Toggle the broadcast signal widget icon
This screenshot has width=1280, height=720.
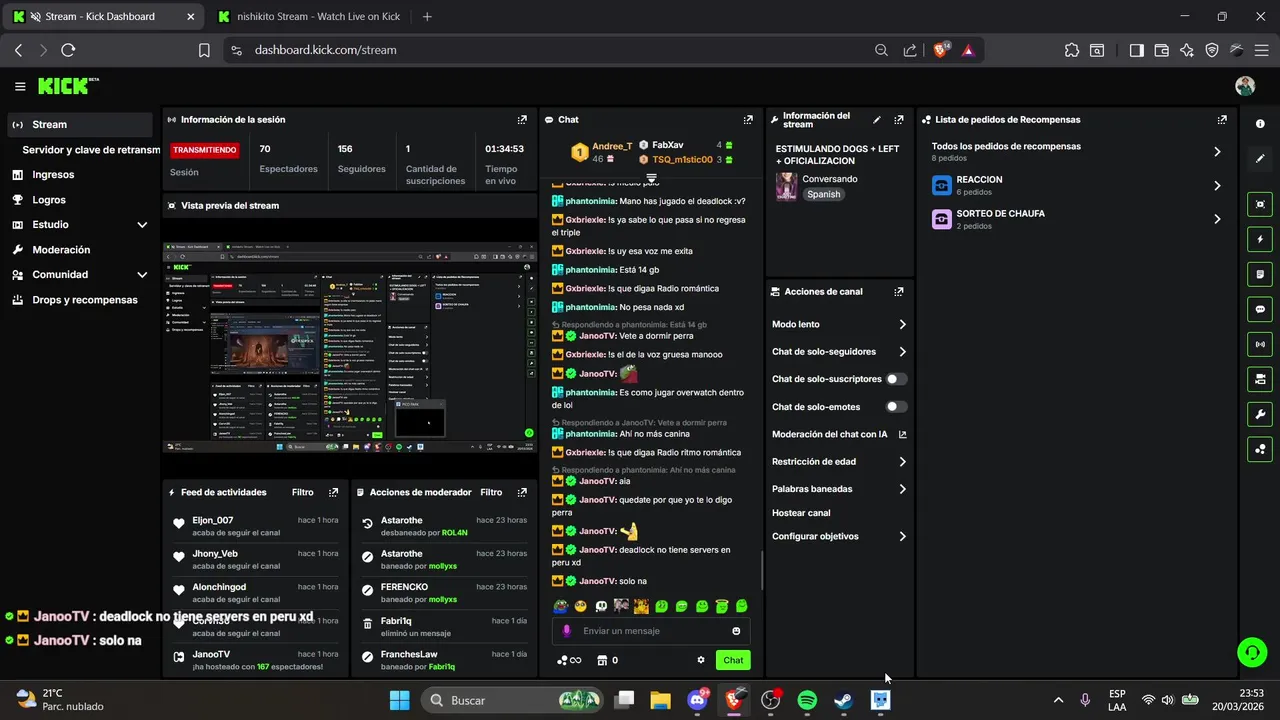coord(1260,344)
